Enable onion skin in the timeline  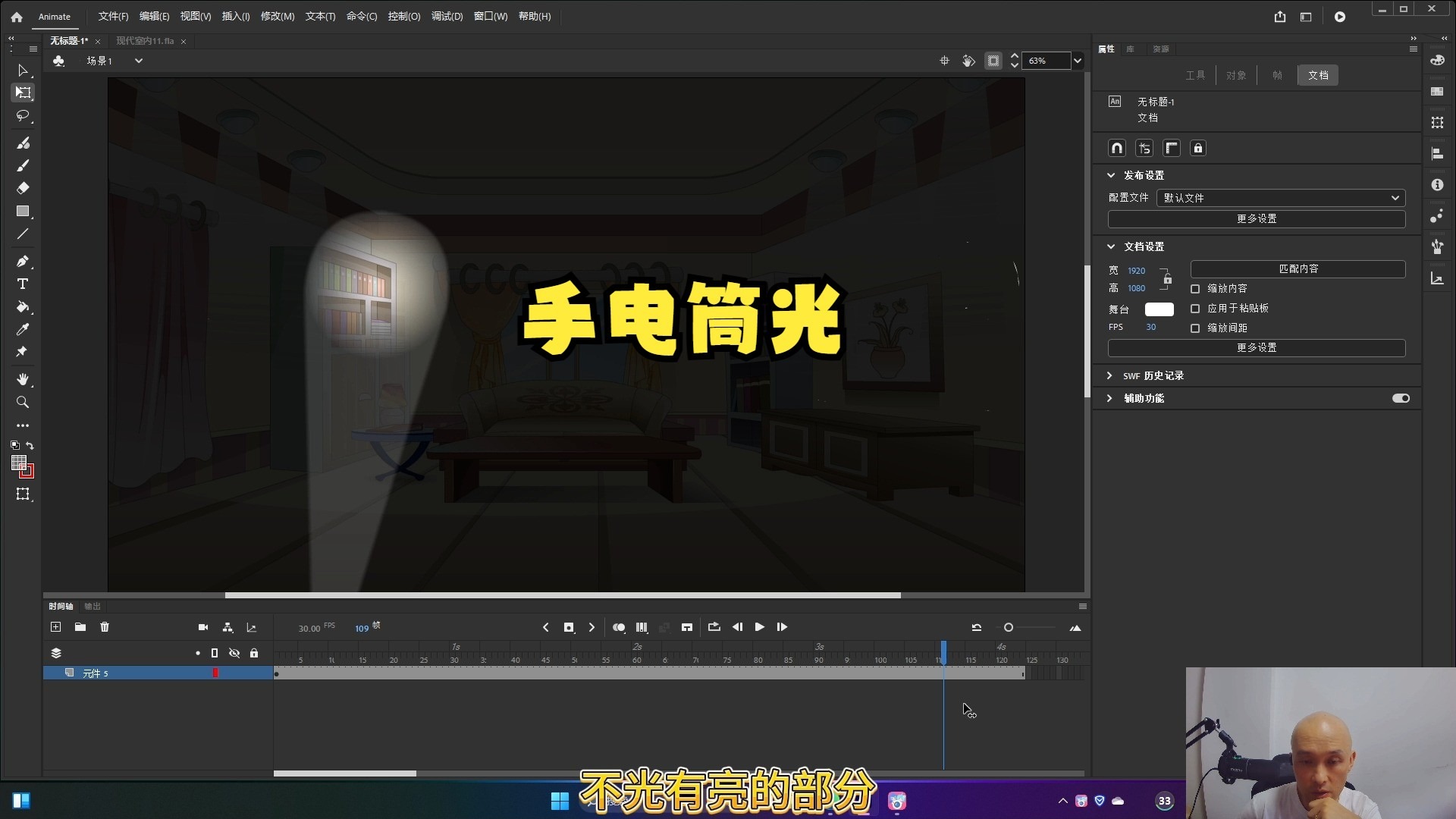(619, 627)
